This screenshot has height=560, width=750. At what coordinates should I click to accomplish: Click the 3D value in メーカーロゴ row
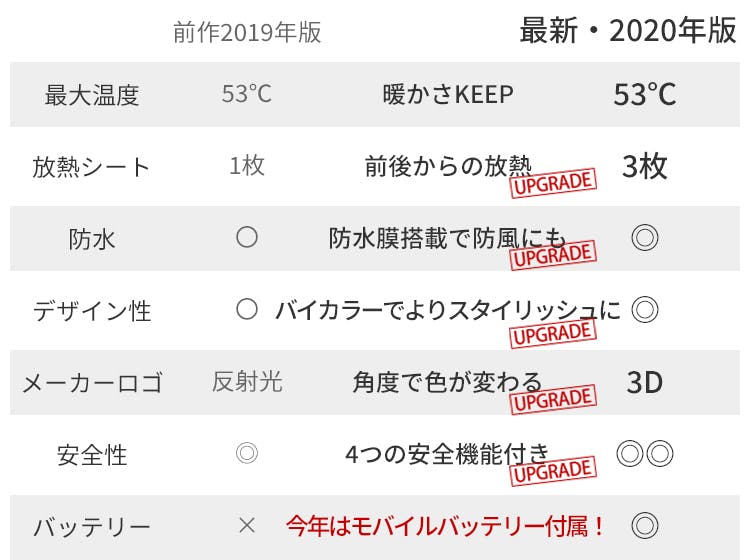[x=645, y=382]
